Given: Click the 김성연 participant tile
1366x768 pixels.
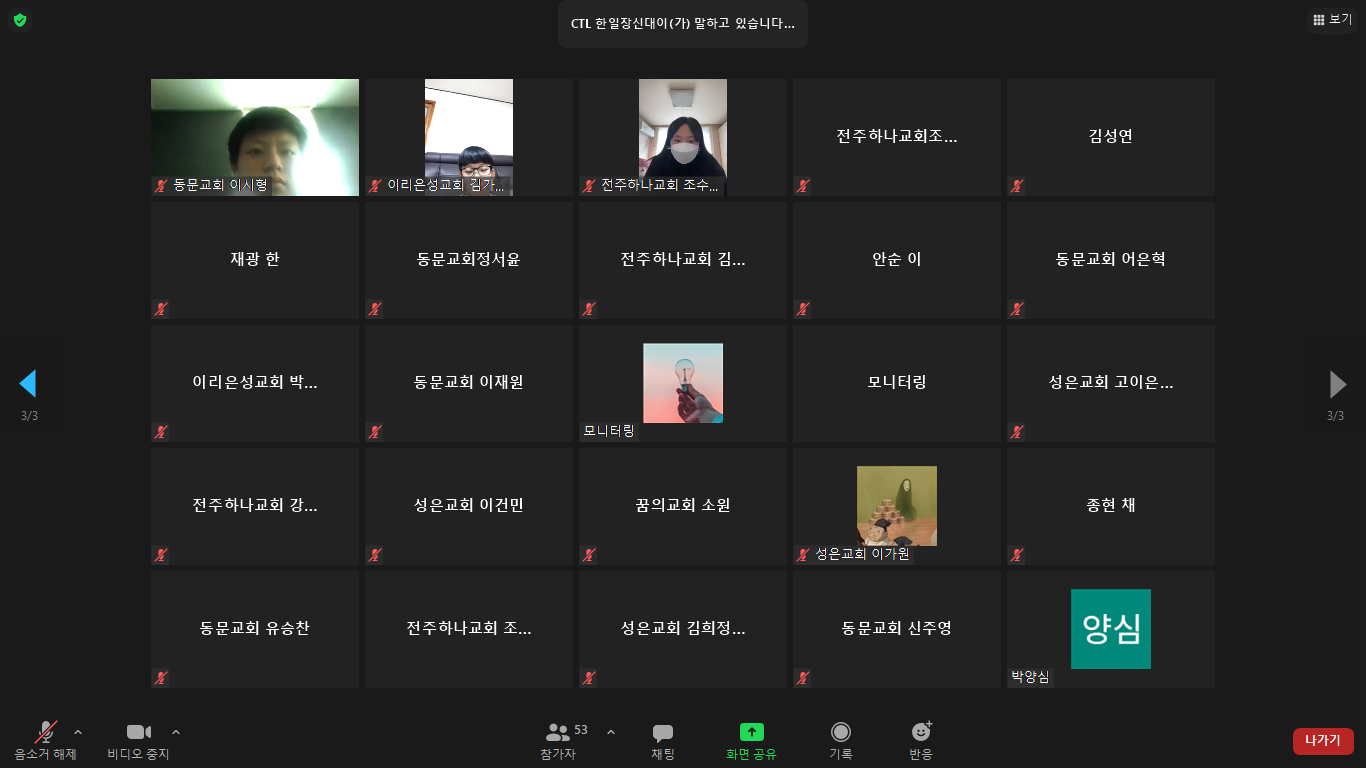Looking at the screenshot, I should click(1111, 137).
